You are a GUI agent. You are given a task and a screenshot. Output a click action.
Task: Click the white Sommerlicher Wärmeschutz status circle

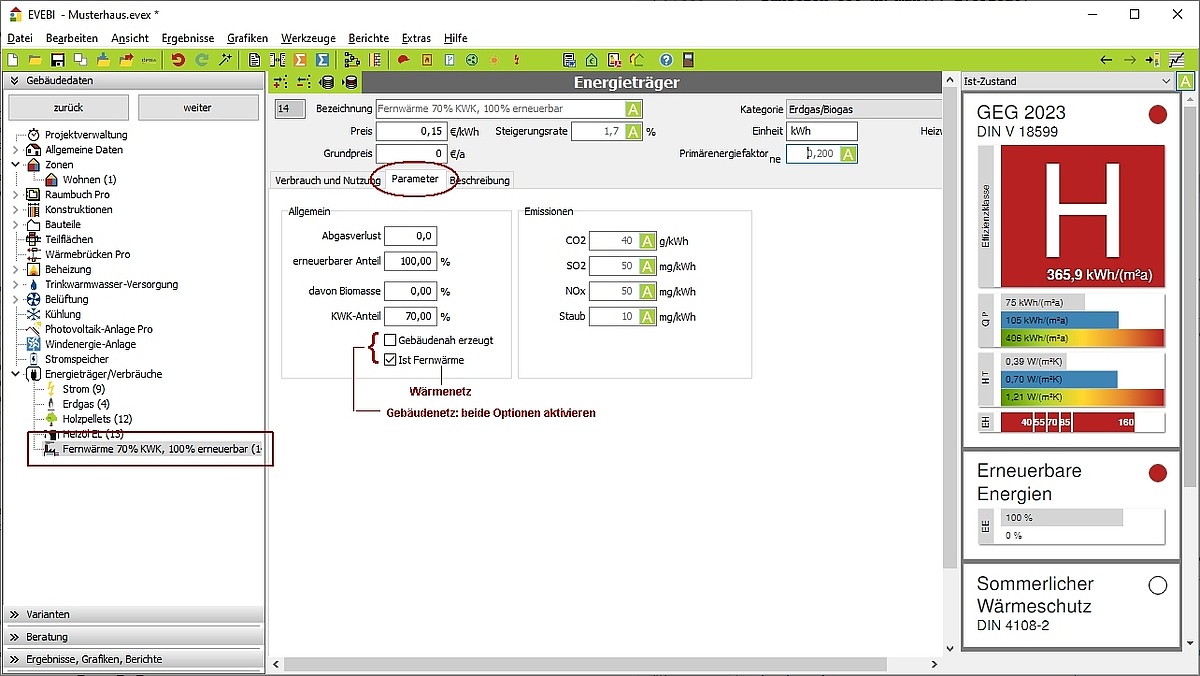(1158, 586)
